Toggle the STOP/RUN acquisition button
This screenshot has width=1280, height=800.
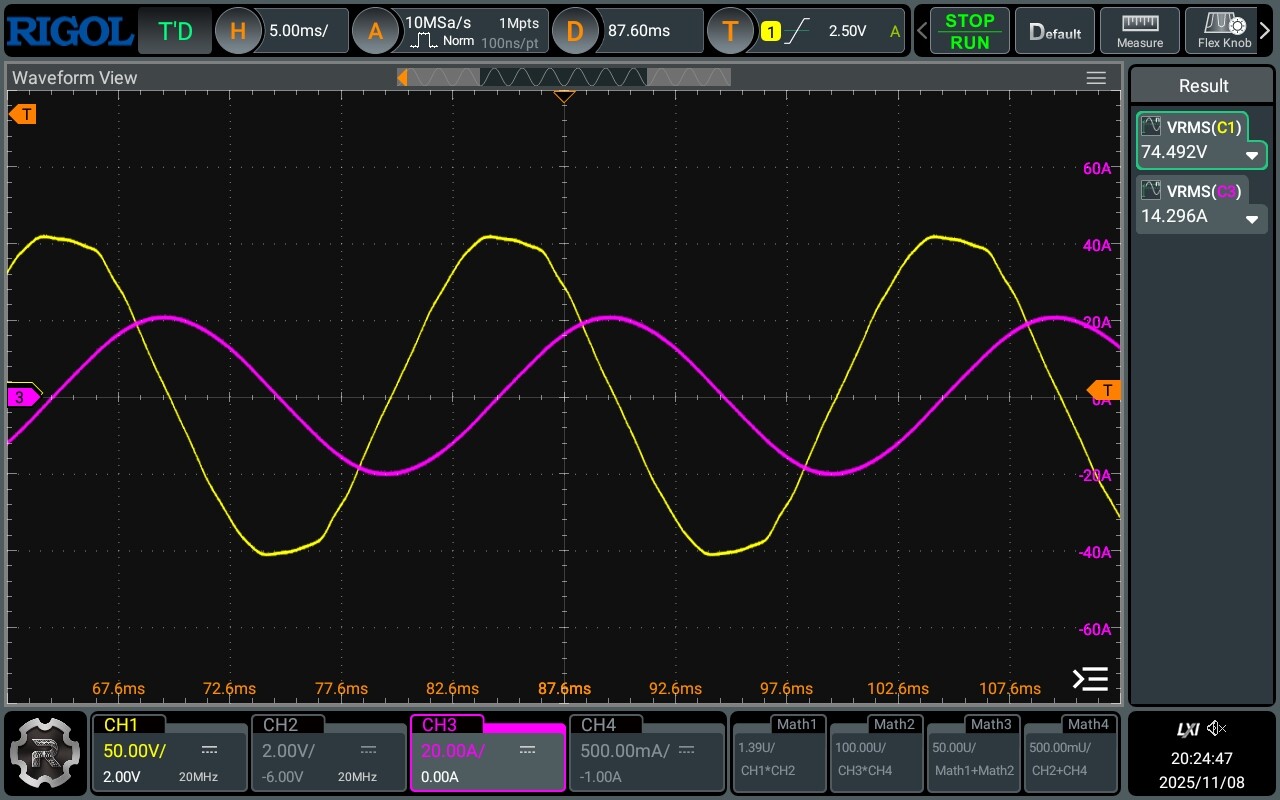click(x=969, y=31)
